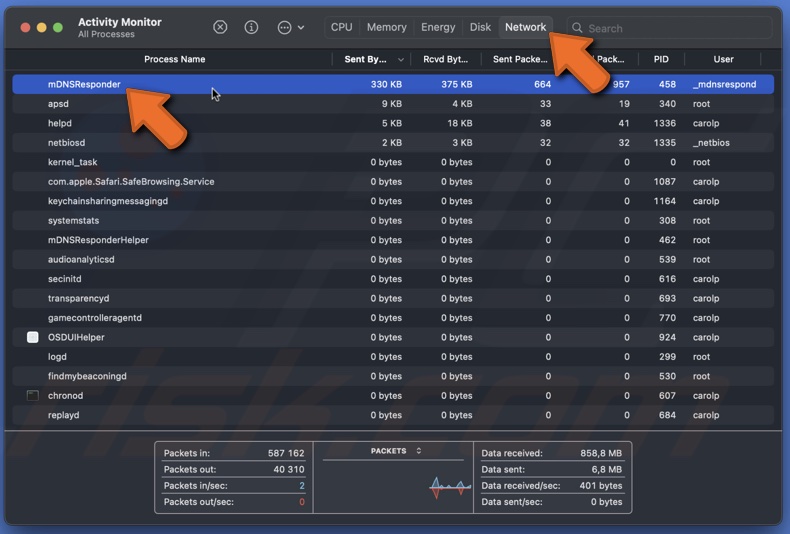Open the PACKETS graph type selector
790x534 pixels.
(396, 451)
